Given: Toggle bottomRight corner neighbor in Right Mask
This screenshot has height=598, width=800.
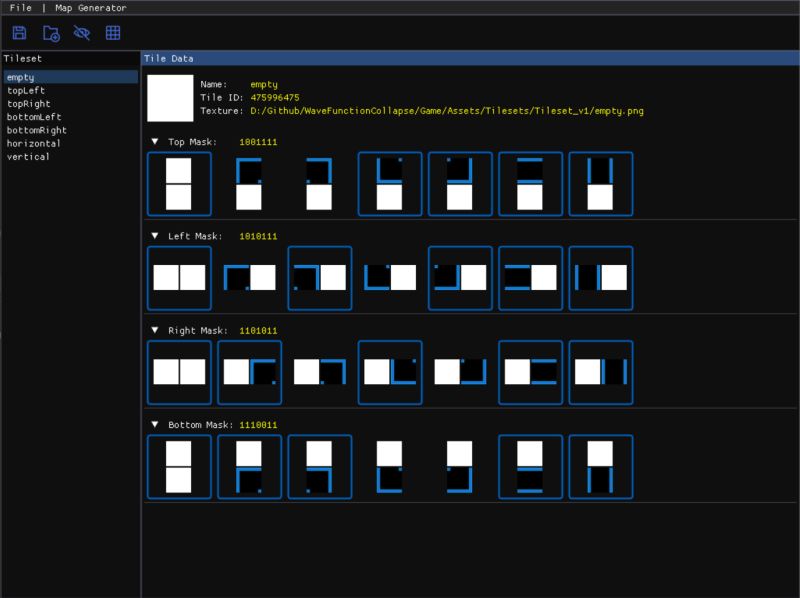Looking at the screenshot, I should pos(460,372).
